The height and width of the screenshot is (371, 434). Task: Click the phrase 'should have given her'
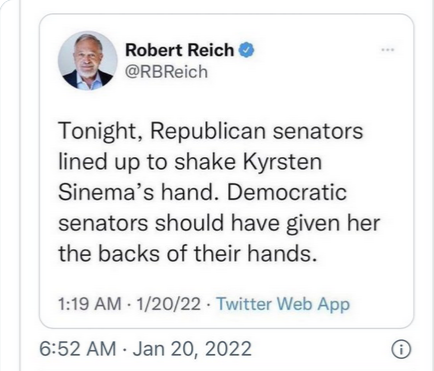pyautogui.click(x=267, y=223)
